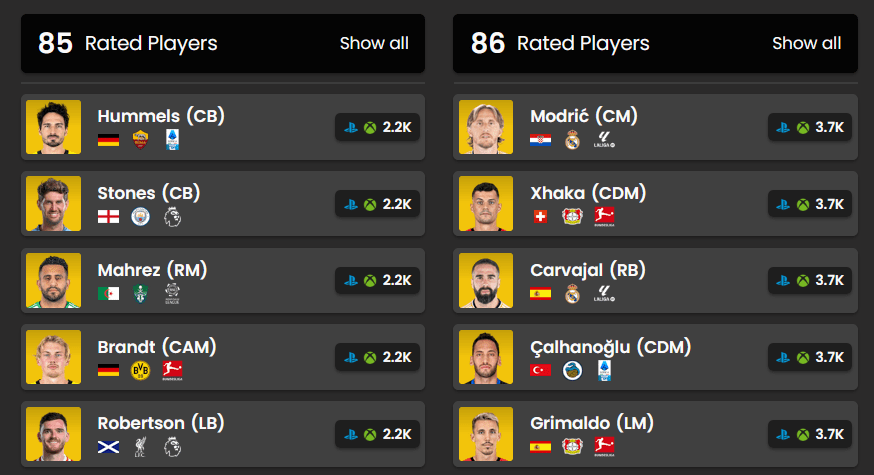The width and height of the screenshot is (874, 475).
Task: Click the Germany flag icon under Hummels
Action: click(x=108, y=139)
